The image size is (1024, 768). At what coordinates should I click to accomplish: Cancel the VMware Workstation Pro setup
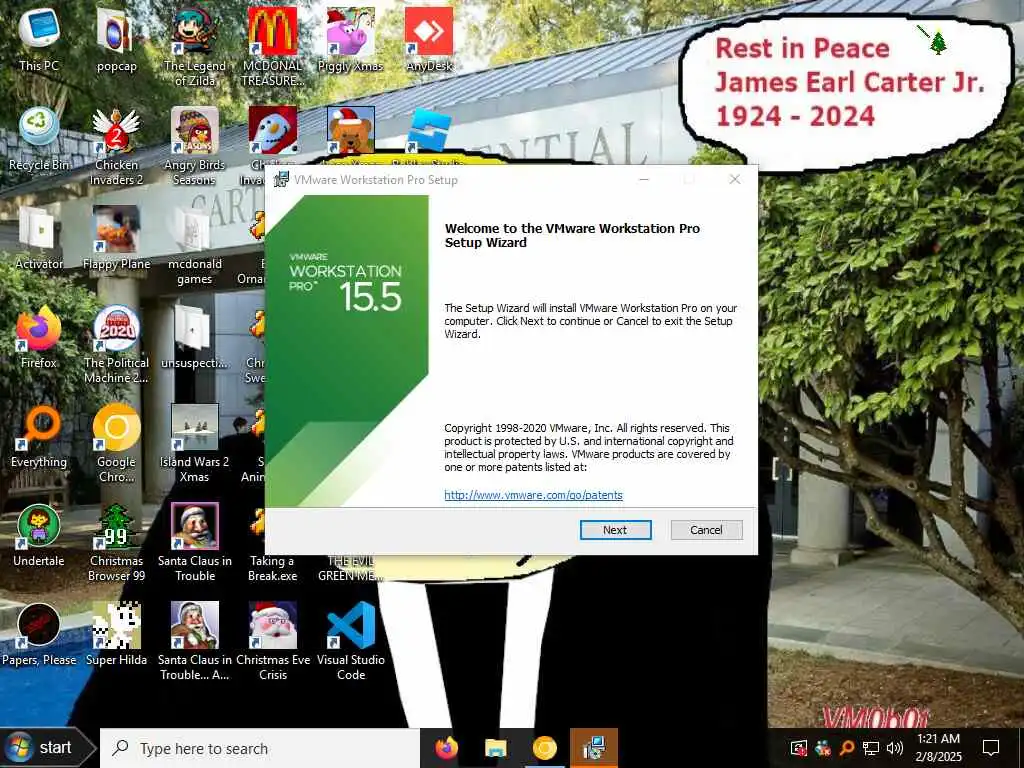[x=706, y=530]
